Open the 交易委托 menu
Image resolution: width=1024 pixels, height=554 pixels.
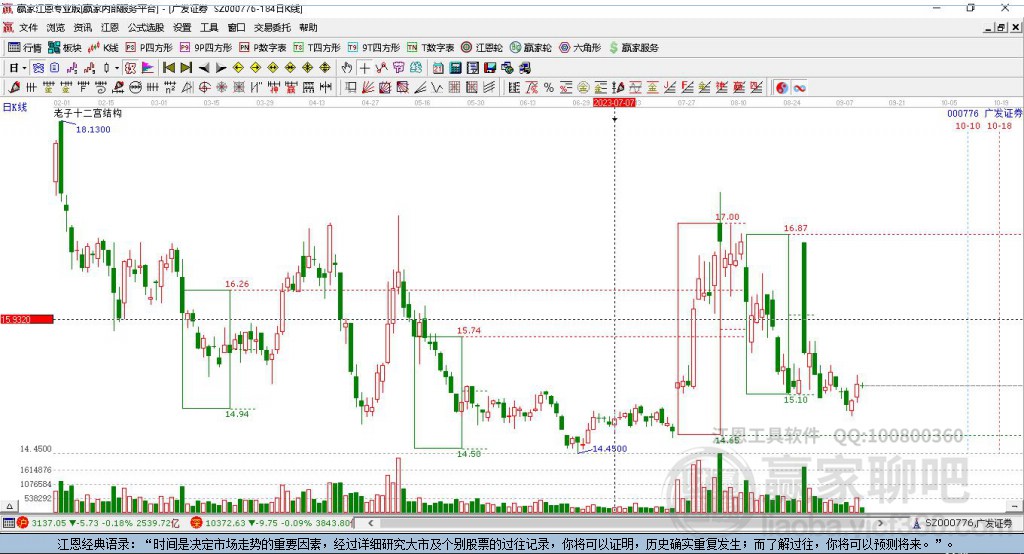point(272,27)
